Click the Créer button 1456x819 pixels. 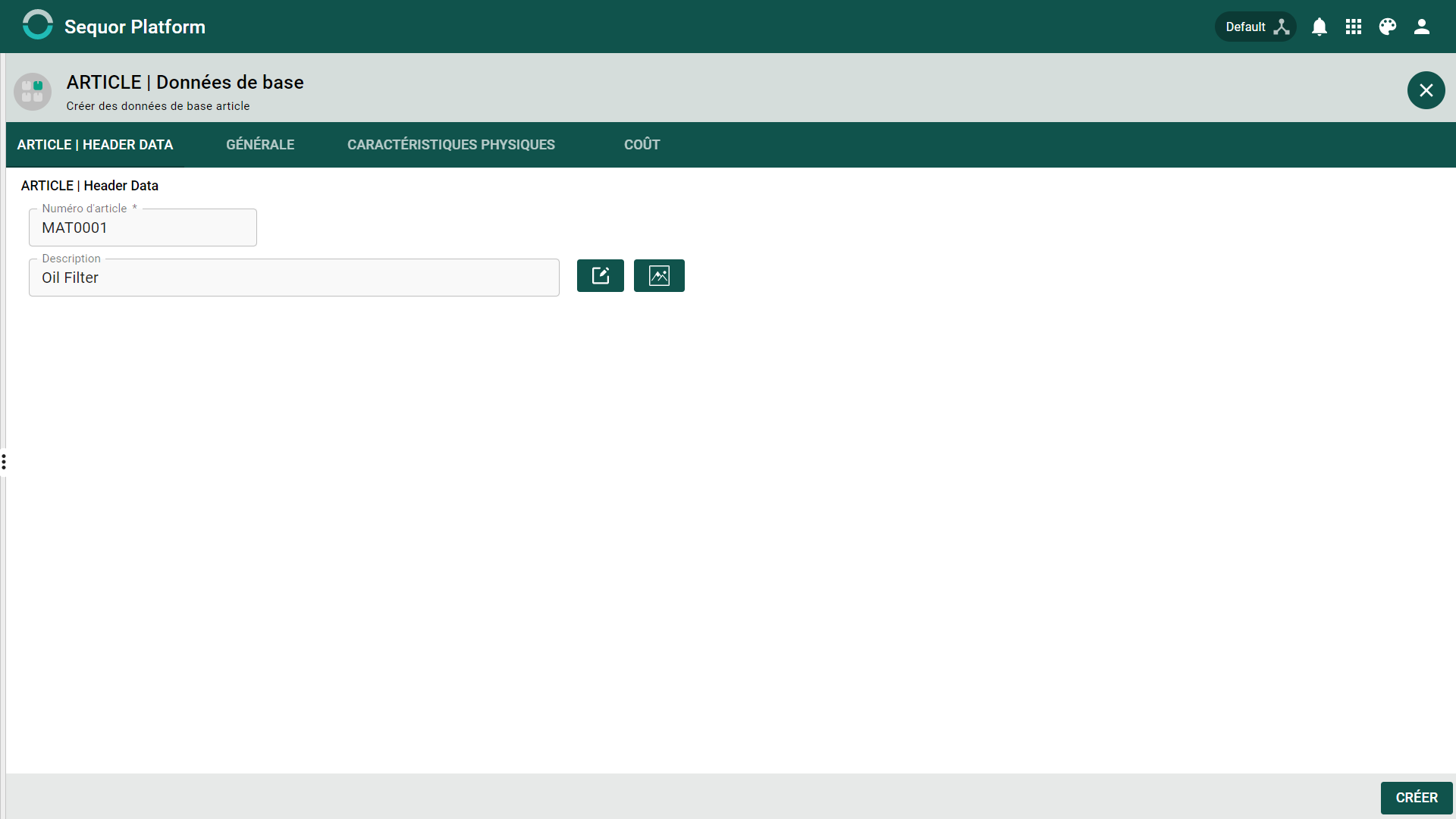click(1417, 798)
